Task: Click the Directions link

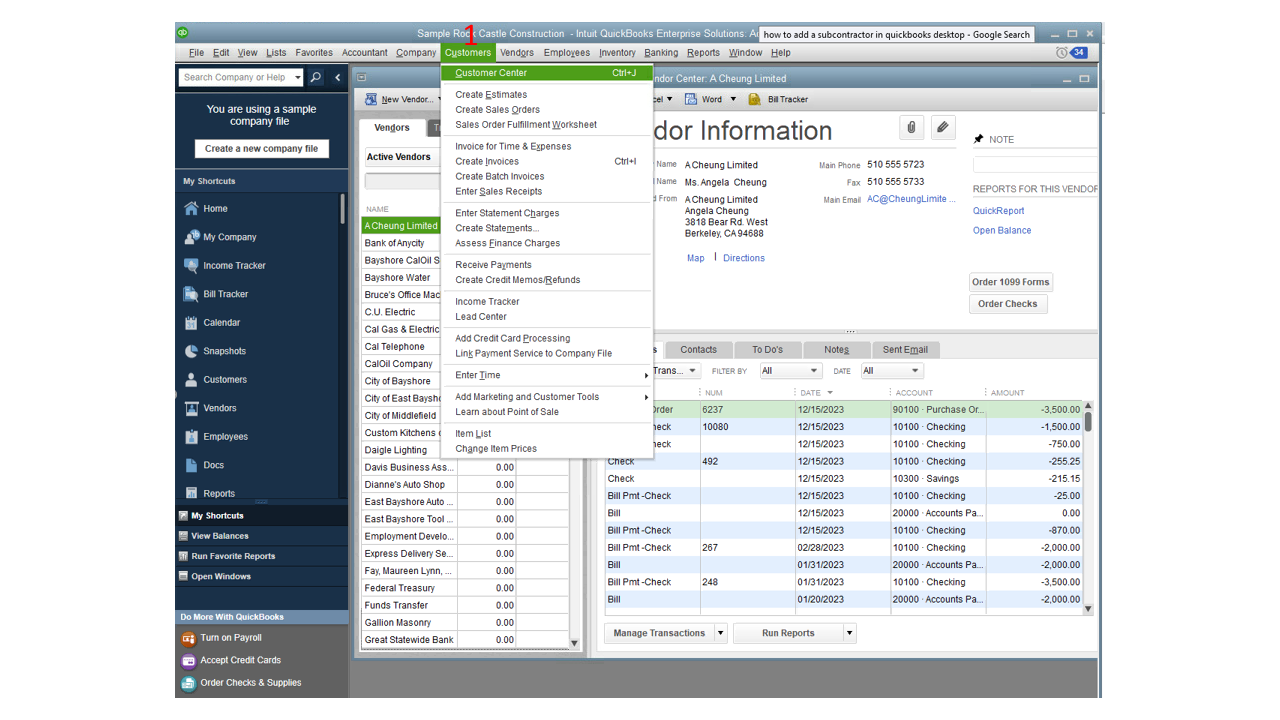Action: point(744,258)
